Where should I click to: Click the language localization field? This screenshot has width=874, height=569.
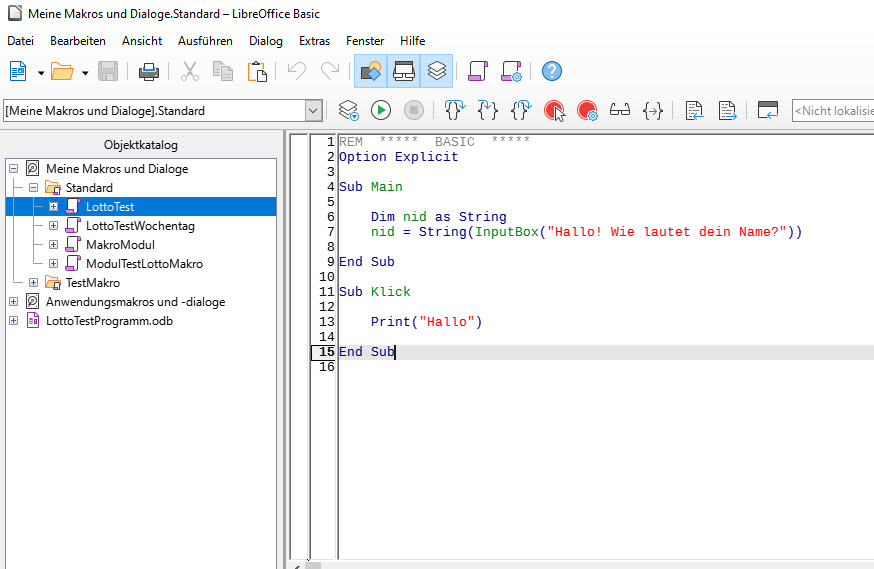833,110
